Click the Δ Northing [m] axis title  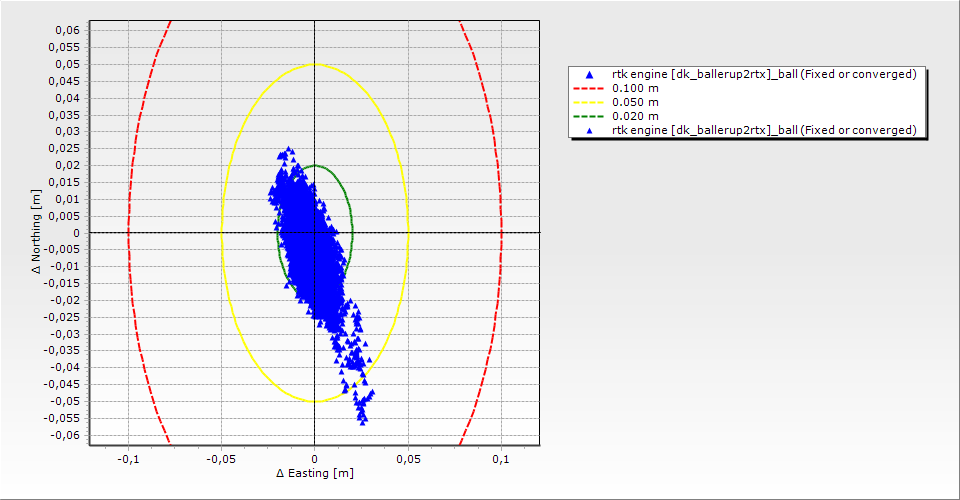37,231
